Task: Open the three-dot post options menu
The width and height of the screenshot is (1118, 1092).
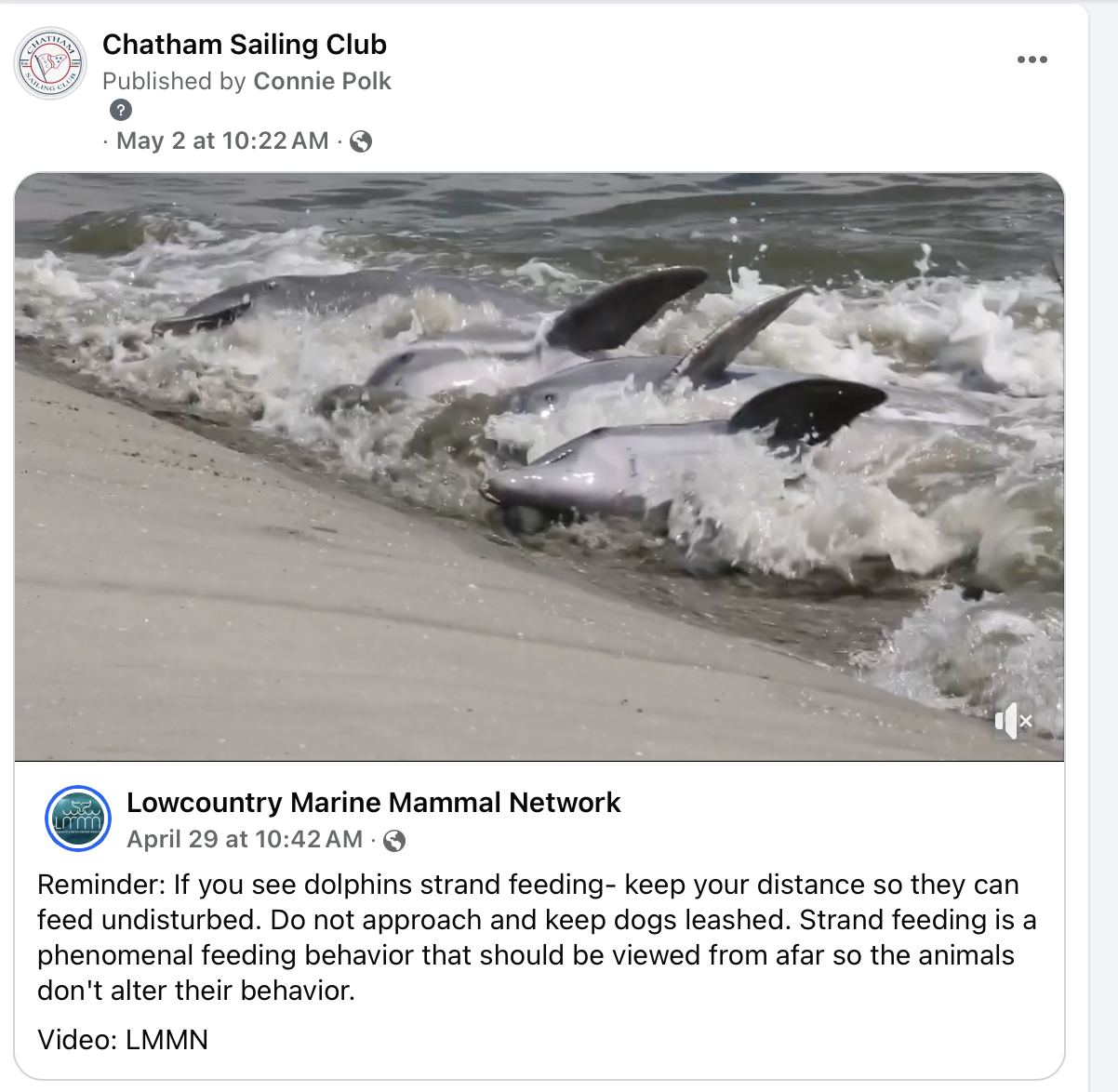Action: pyautogui.click(x=1031, y=60)
